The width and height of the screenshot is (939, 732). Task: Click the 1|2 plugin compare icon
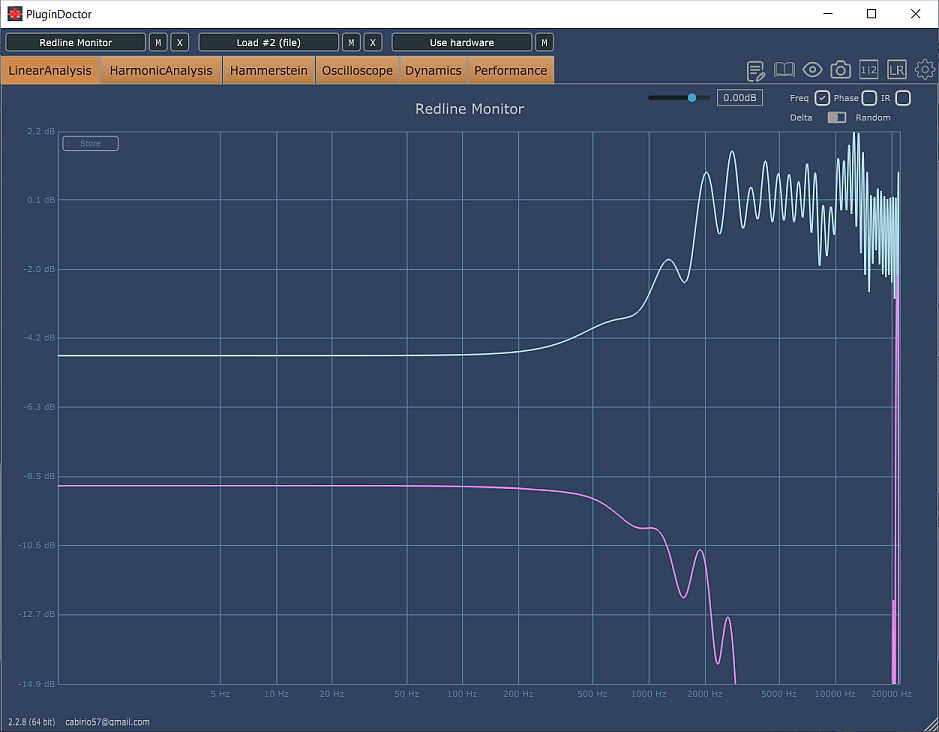pyautogui.click(x=868, y=70)
